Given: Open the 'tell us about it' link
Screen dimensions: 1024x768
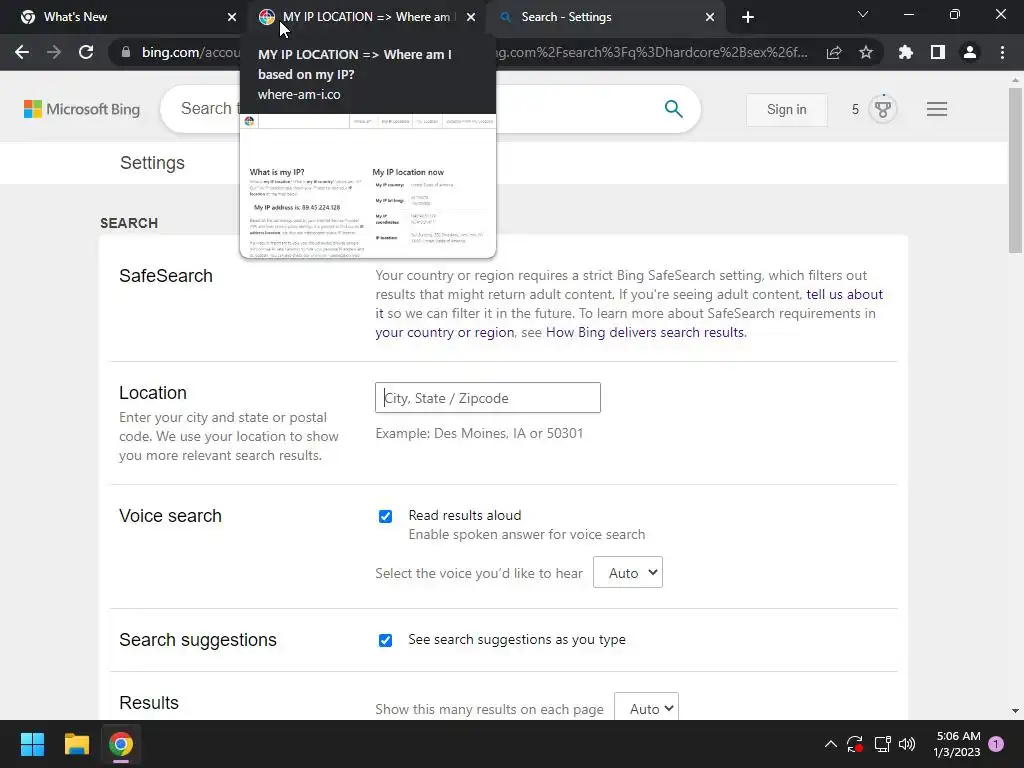Looking at the screenshot, I should (844, 295).
